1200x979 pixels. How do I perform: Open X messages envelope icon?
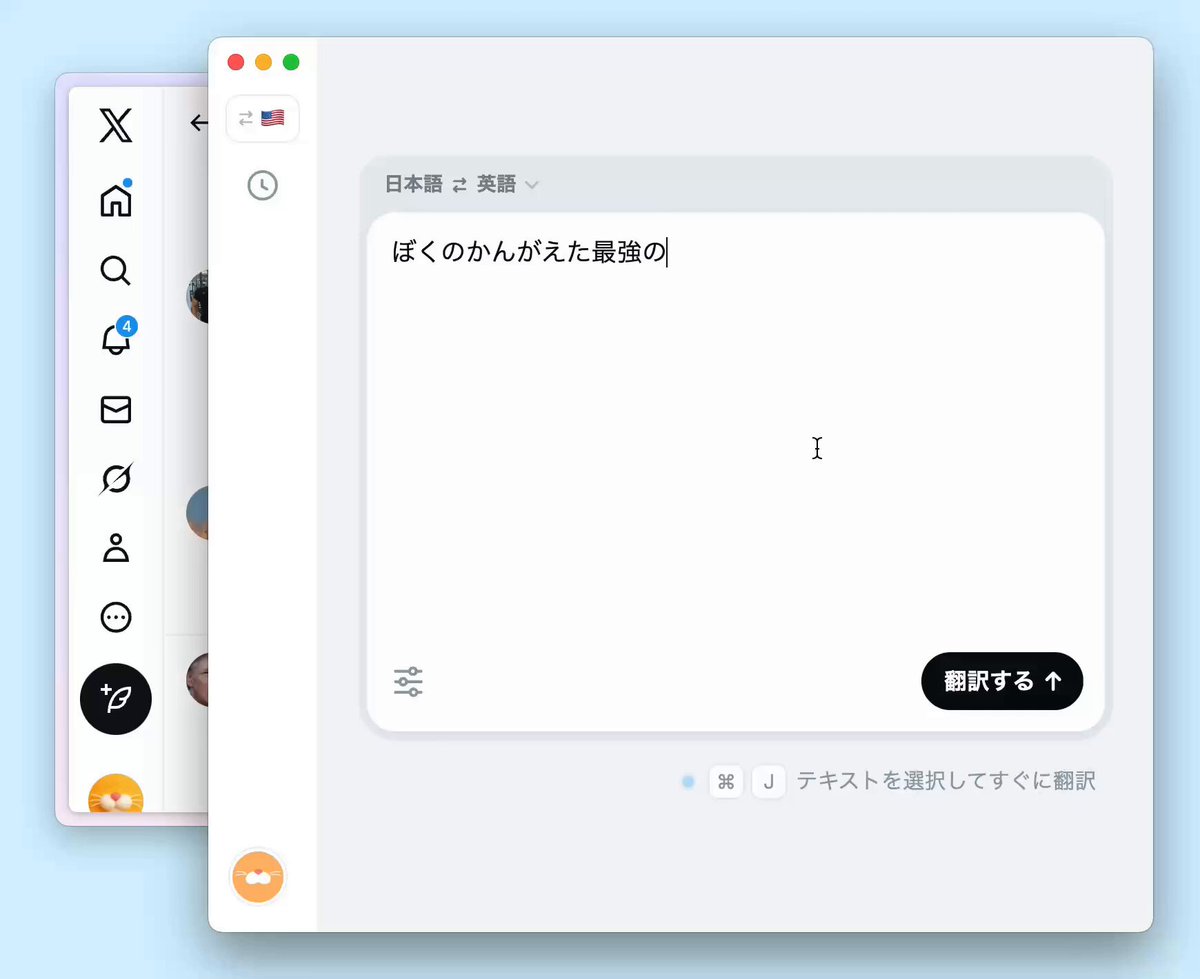click(x=116, y=410)
